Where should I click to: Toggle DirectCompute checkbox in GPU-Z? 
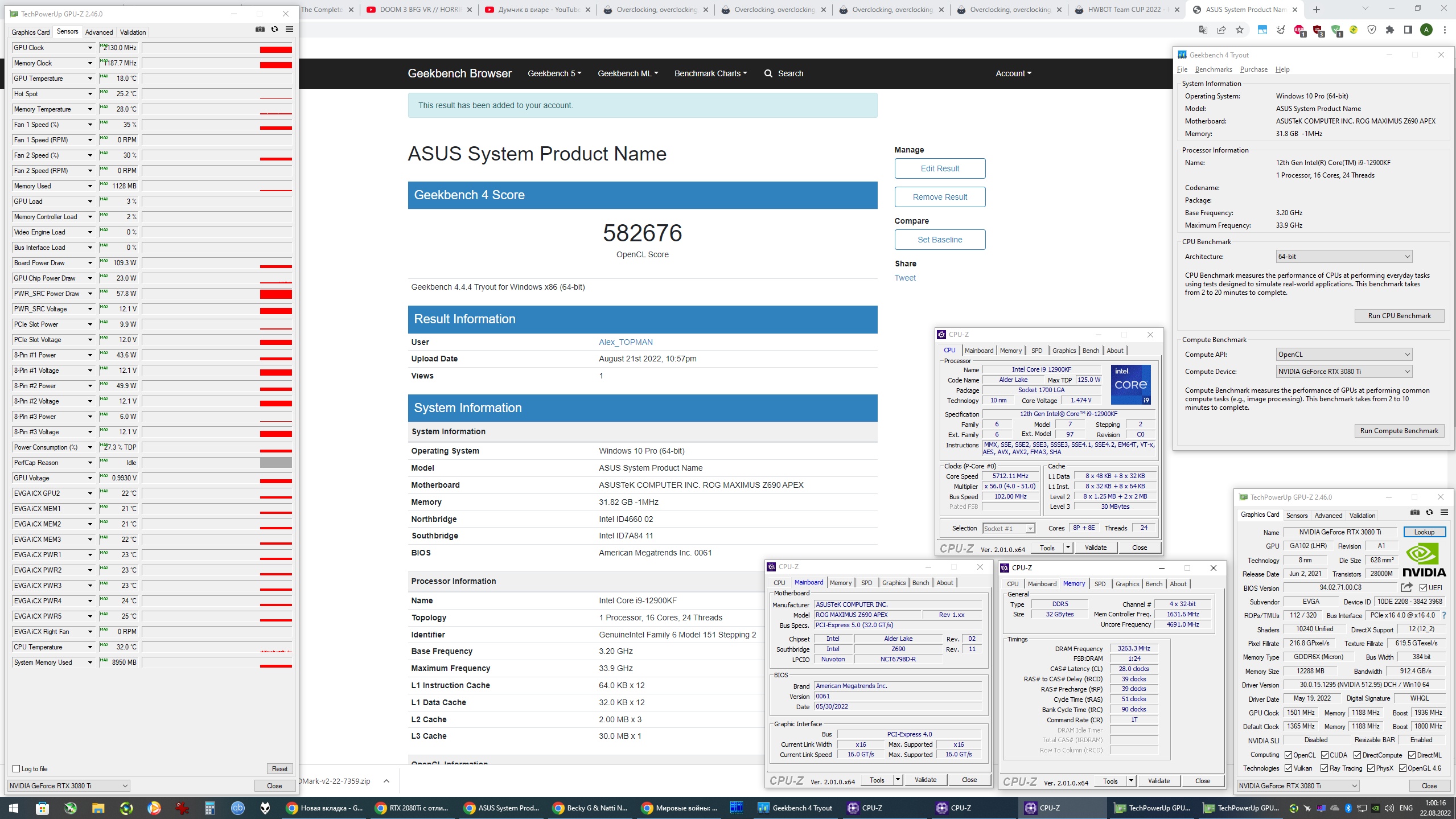(1358, 755)
